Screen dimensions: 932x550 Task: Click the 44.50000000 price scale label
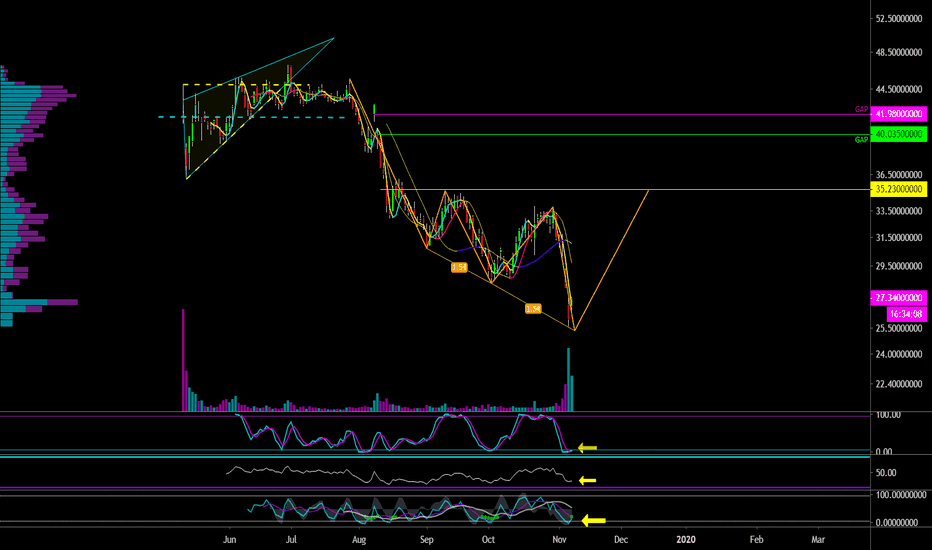pos(899,89)
